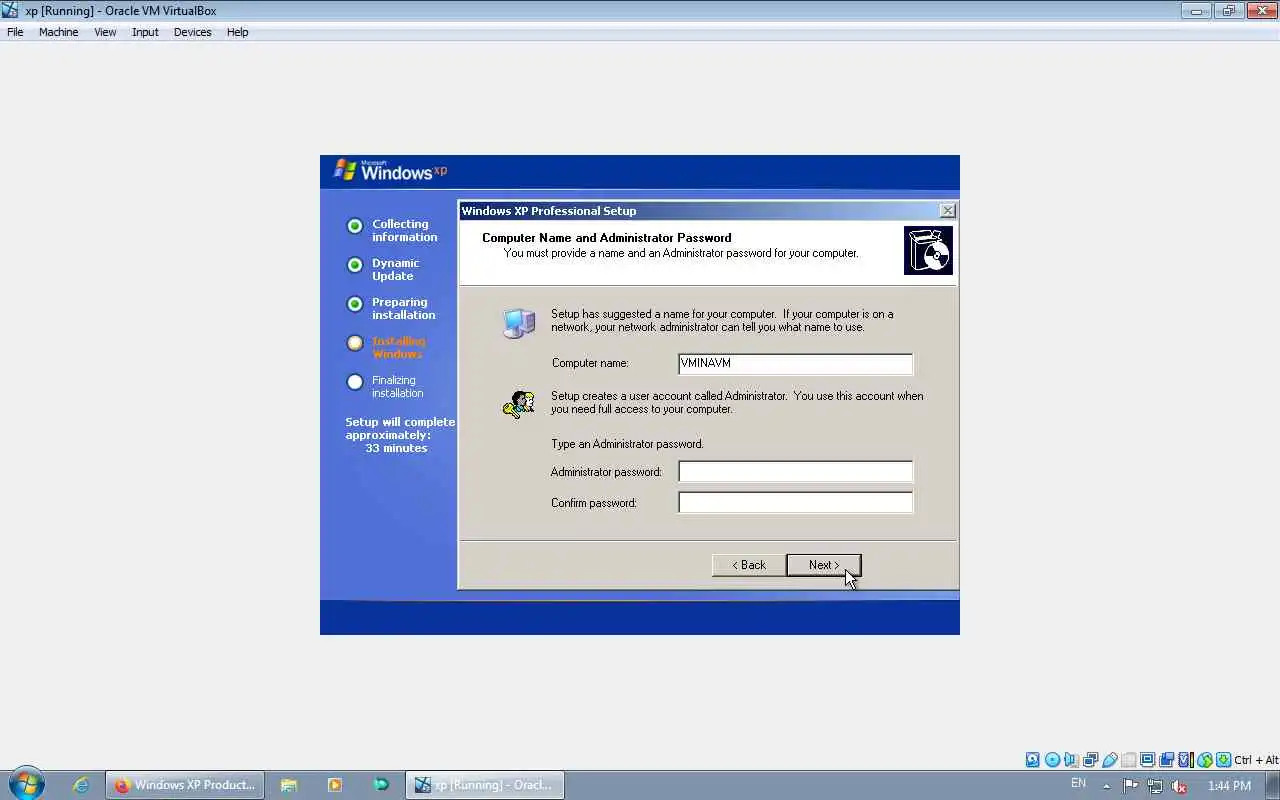The height and width of the screenshot is (800, 1280).
Task: Click the virtualization V status icon
Action: click(1185, 760)
